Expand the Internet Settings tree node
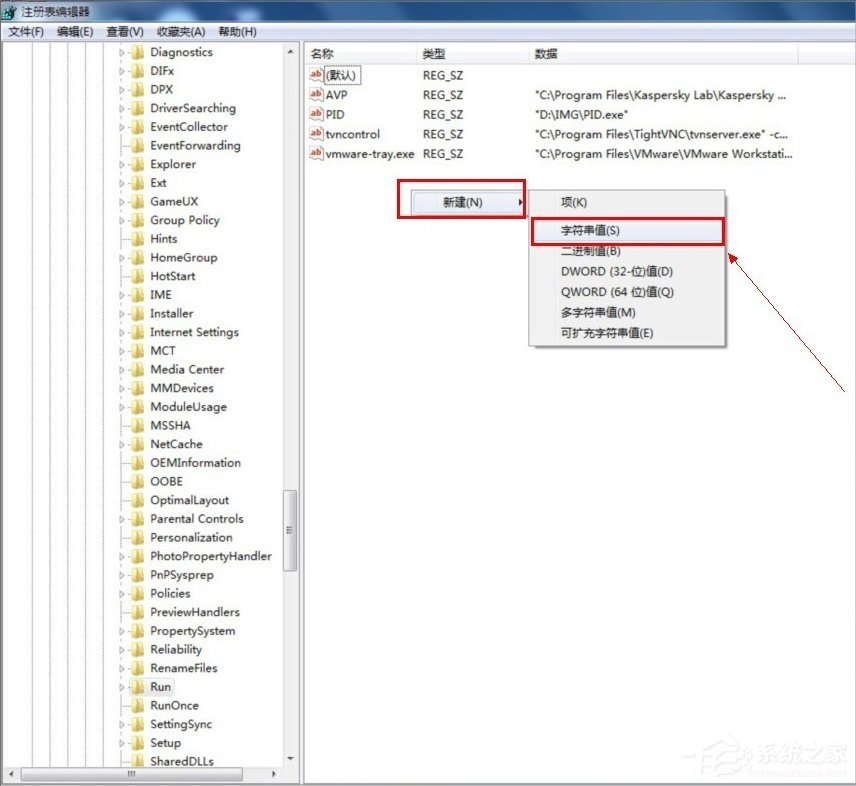The image size is (856, 786). point(122,332)
